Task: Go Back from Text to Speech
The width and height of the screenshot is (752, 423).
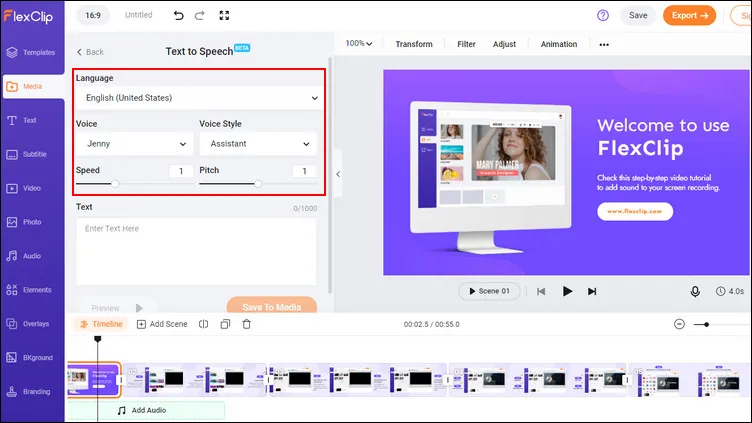Action: [x=90, y=52]
